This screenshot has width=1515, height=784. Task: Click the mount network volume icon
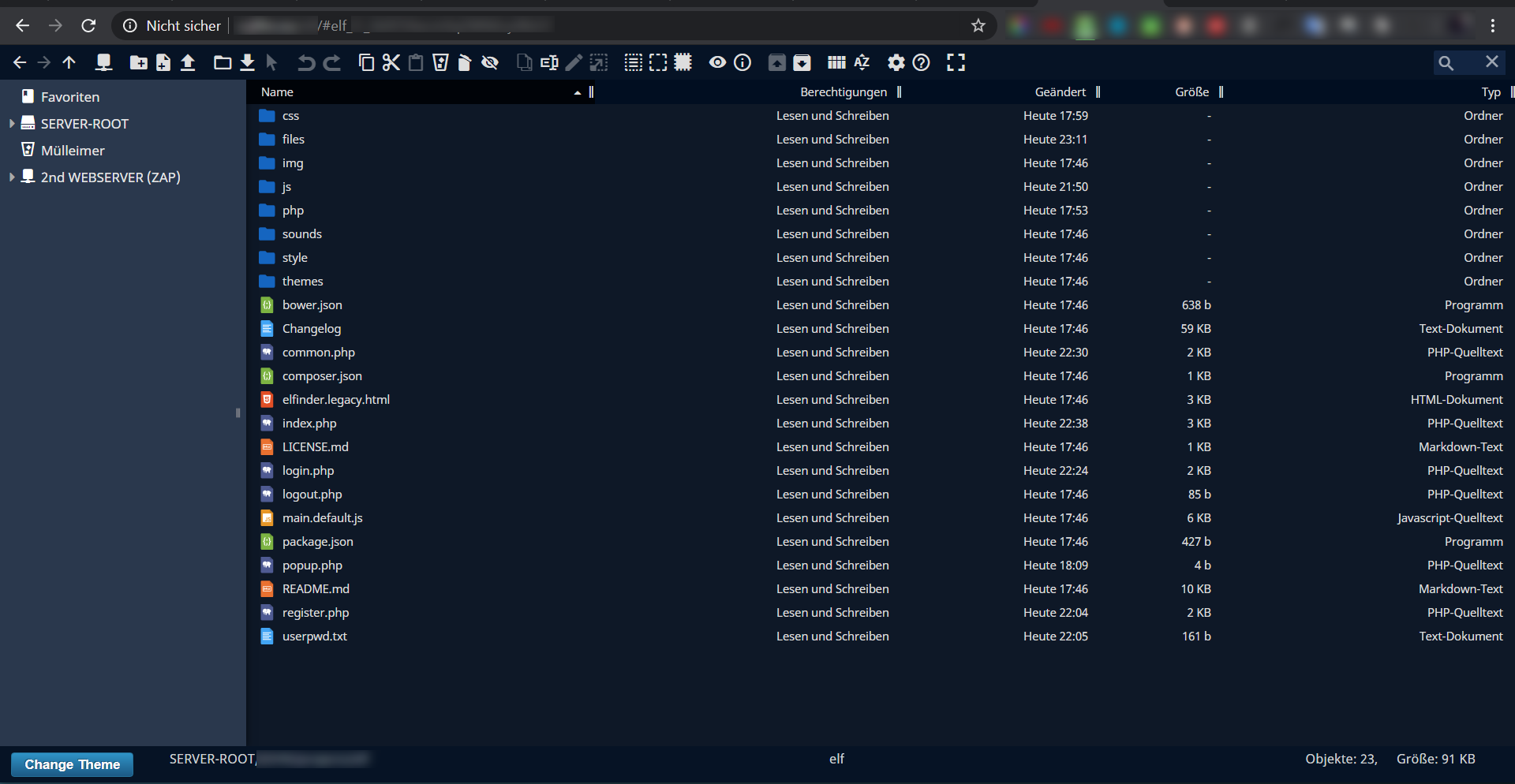click(x=103, y=62)
